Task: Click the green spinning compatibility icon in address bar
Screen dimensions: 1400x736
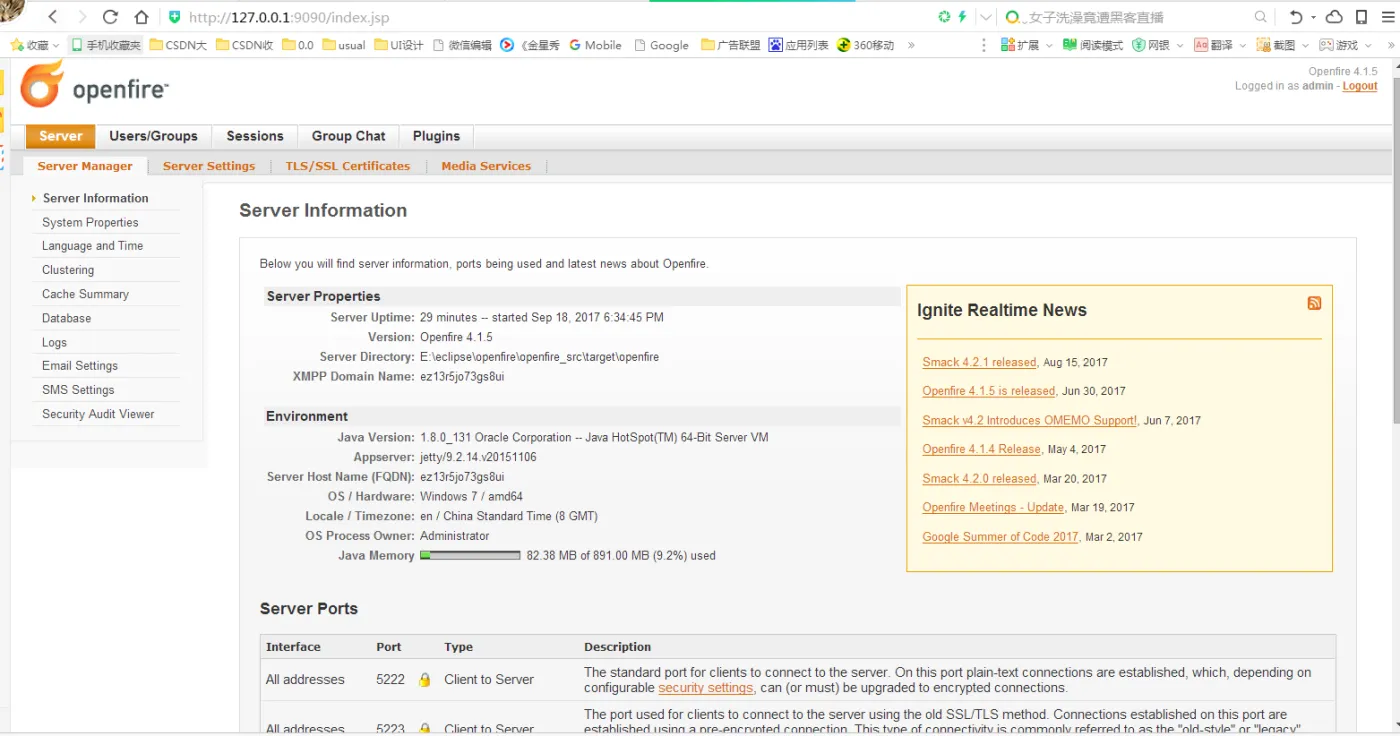Action: [944, 17]
